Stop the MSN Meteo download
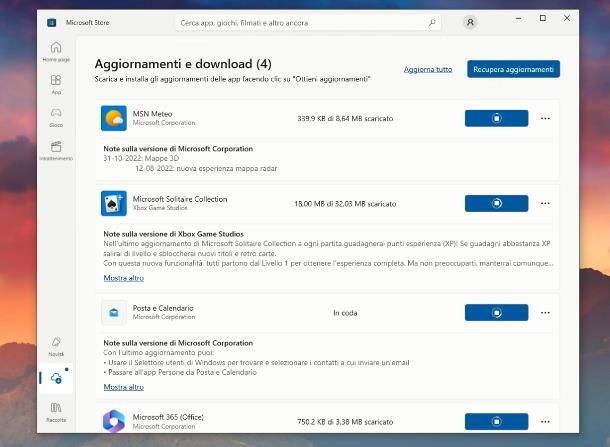This screenshot has width=610, height=447. pyautogui.click(x=496, y=118)
